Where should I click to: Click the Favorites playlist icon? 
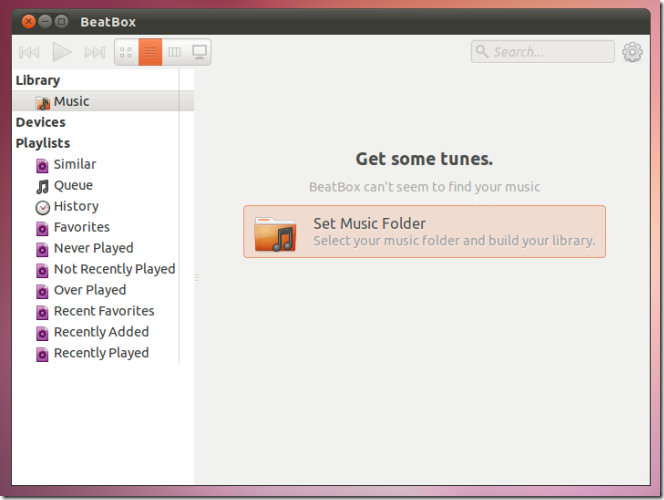pos(42,229)
